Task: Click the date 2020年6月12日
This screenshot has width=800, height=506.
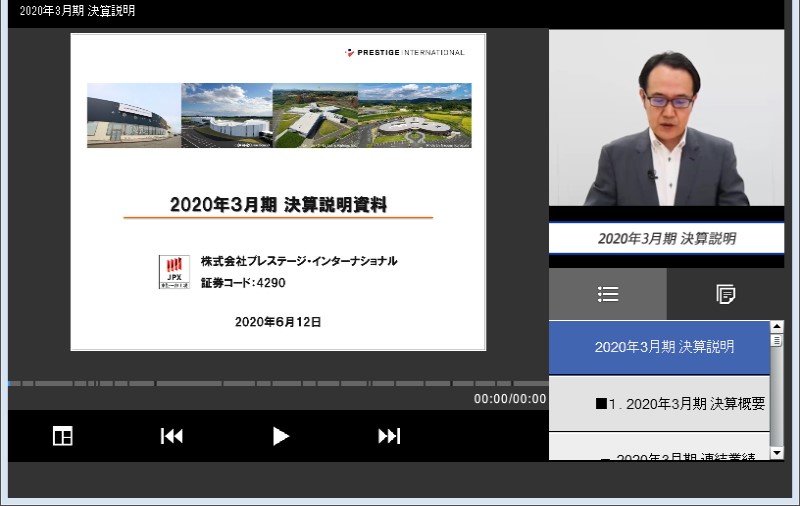Action: click(278, 322)
